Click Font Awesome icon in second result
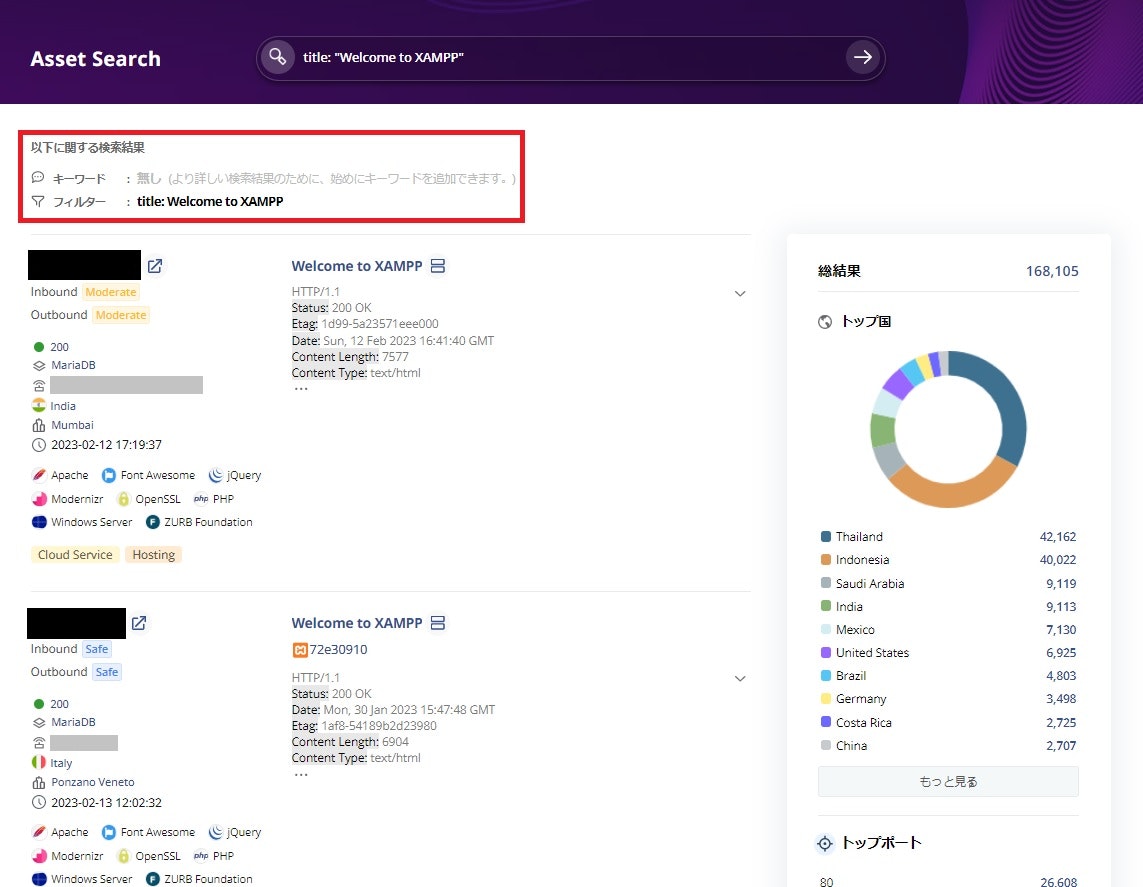Viewport: 1143px width, 887px height. pyautogui.click(x=109, y=832)
